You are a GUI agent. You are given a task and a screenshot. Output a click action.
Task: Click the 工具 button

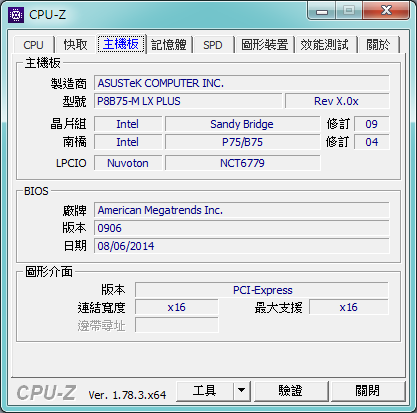pyautogui.click(x=205, y=391)
